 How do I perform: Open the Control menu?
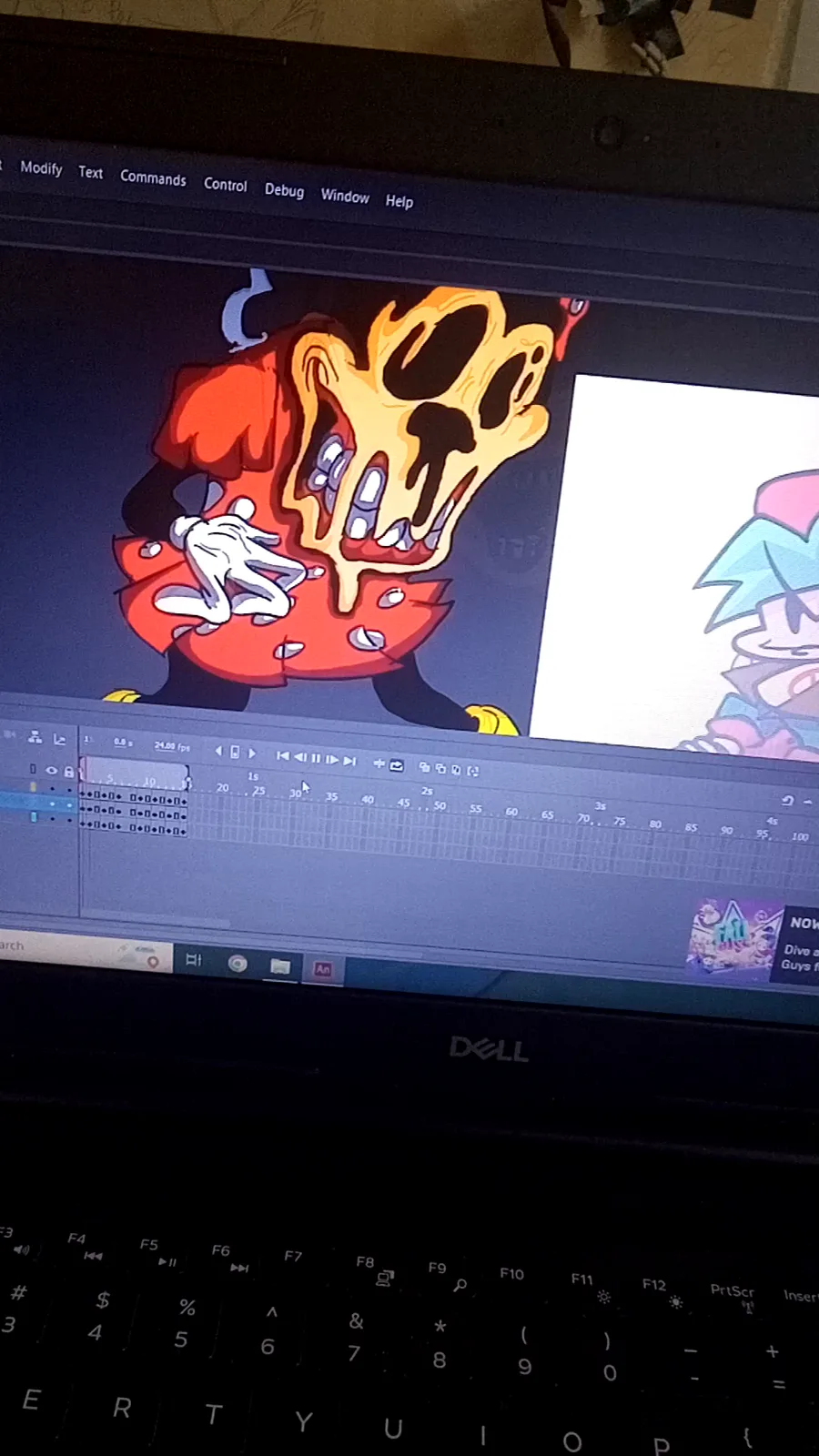(225, 185)
